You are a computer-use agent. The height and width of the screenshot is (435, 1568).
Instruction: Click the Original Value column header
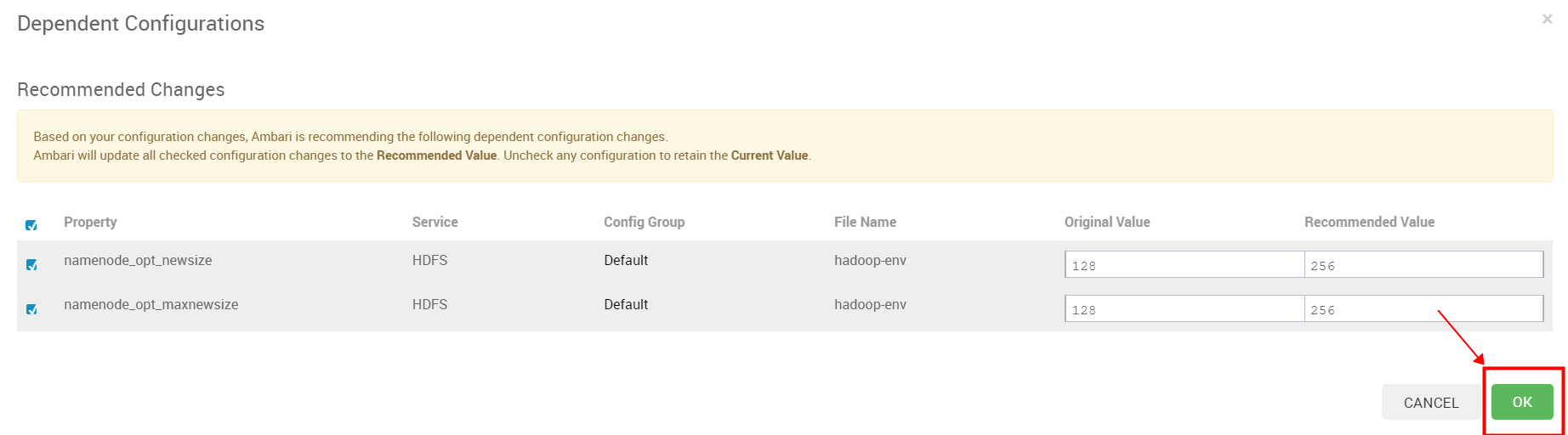click(1107, 222)
